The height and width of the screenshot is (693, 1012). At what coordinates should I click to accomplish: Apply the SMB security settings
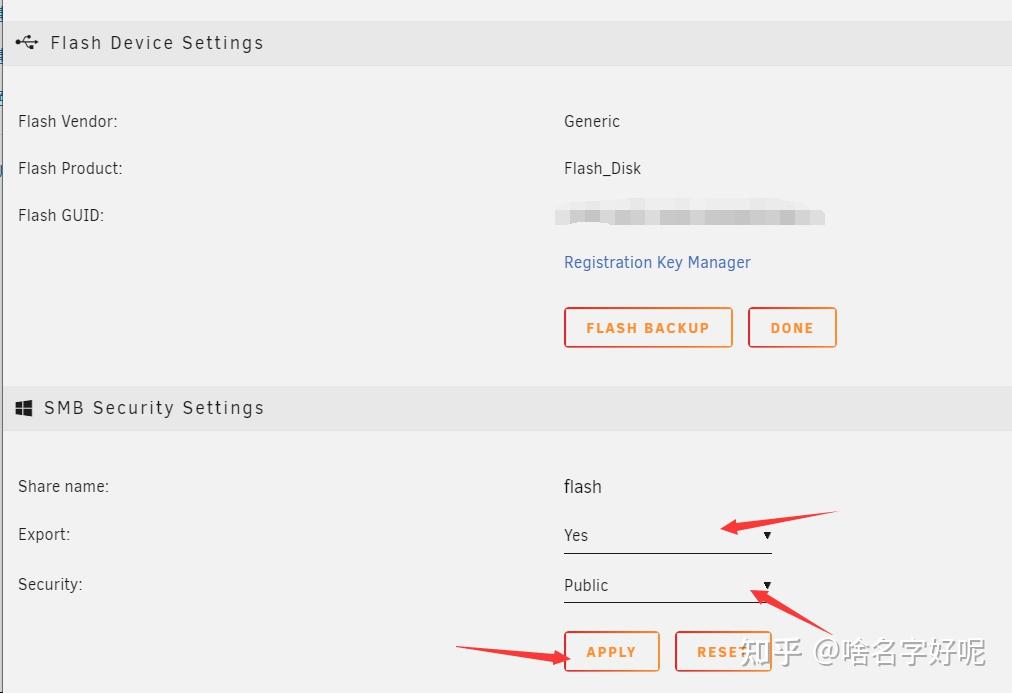611,651
